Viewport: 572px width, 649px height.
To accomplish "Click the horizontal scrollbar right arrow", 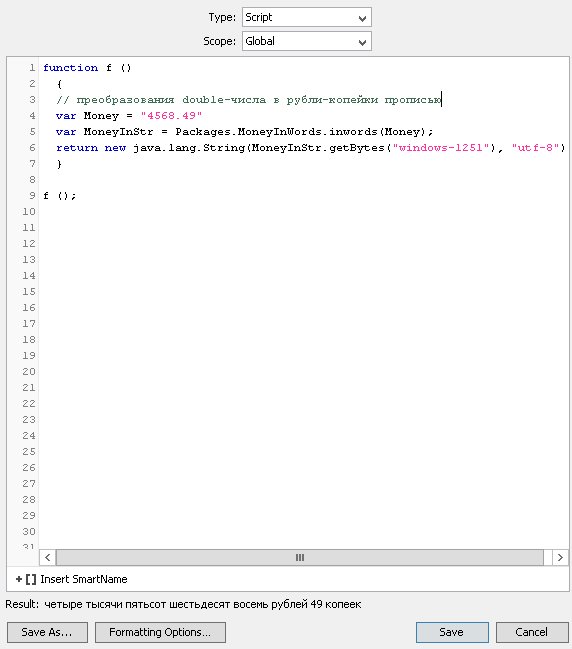I will (560, 558).
